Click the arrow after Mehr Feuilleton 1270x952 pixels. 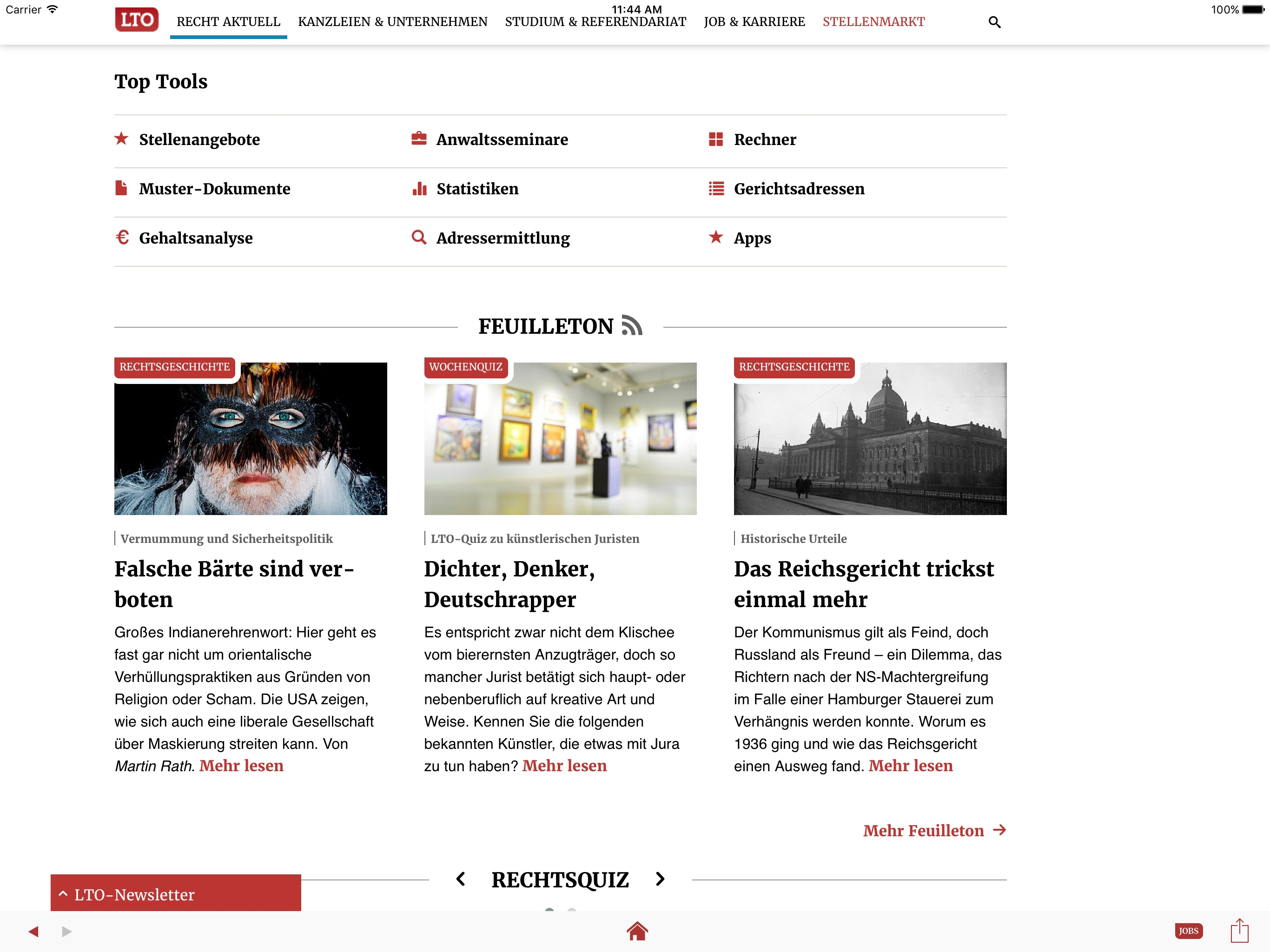[x=999, y=830]
